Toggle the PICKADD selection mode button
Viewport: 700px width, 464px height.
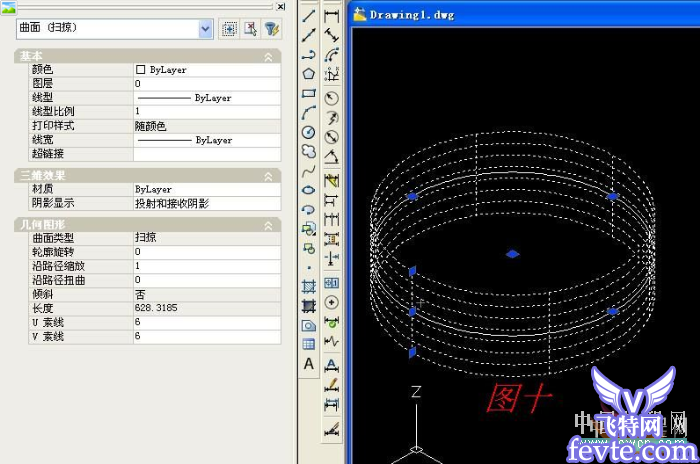229,29
